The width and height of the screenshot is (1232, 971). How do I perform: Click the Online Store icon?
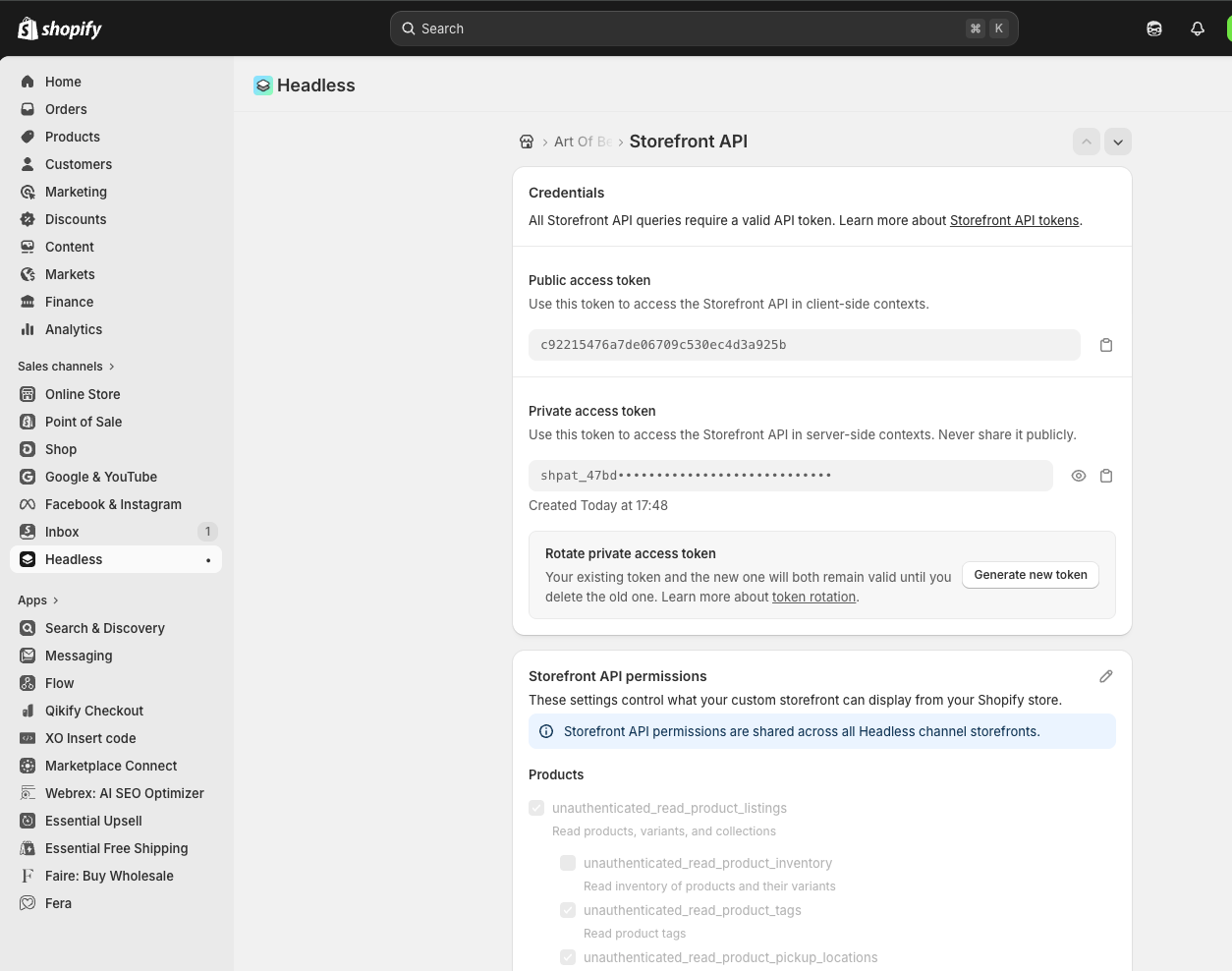point(28,394)
